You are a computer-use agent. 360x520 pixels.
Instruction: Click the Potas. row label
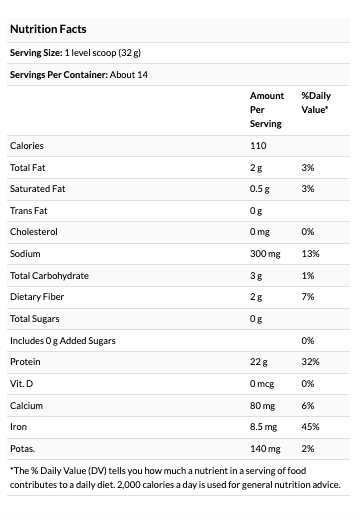coord(22,449)
